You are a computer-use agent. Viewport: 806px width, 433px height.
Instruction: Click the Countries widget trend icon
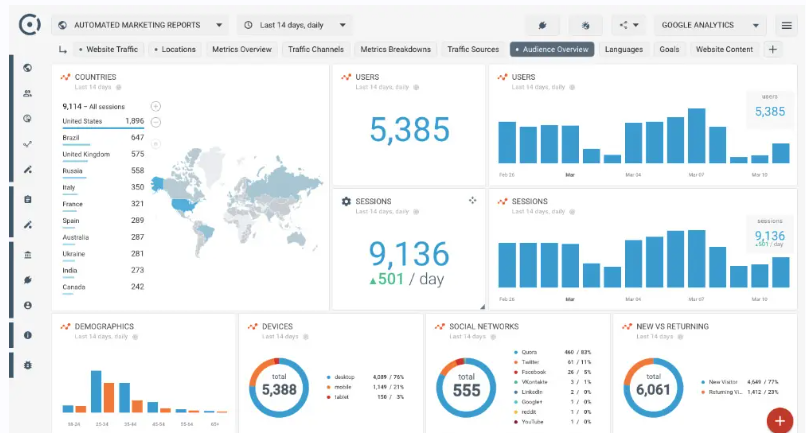[65, 77]
